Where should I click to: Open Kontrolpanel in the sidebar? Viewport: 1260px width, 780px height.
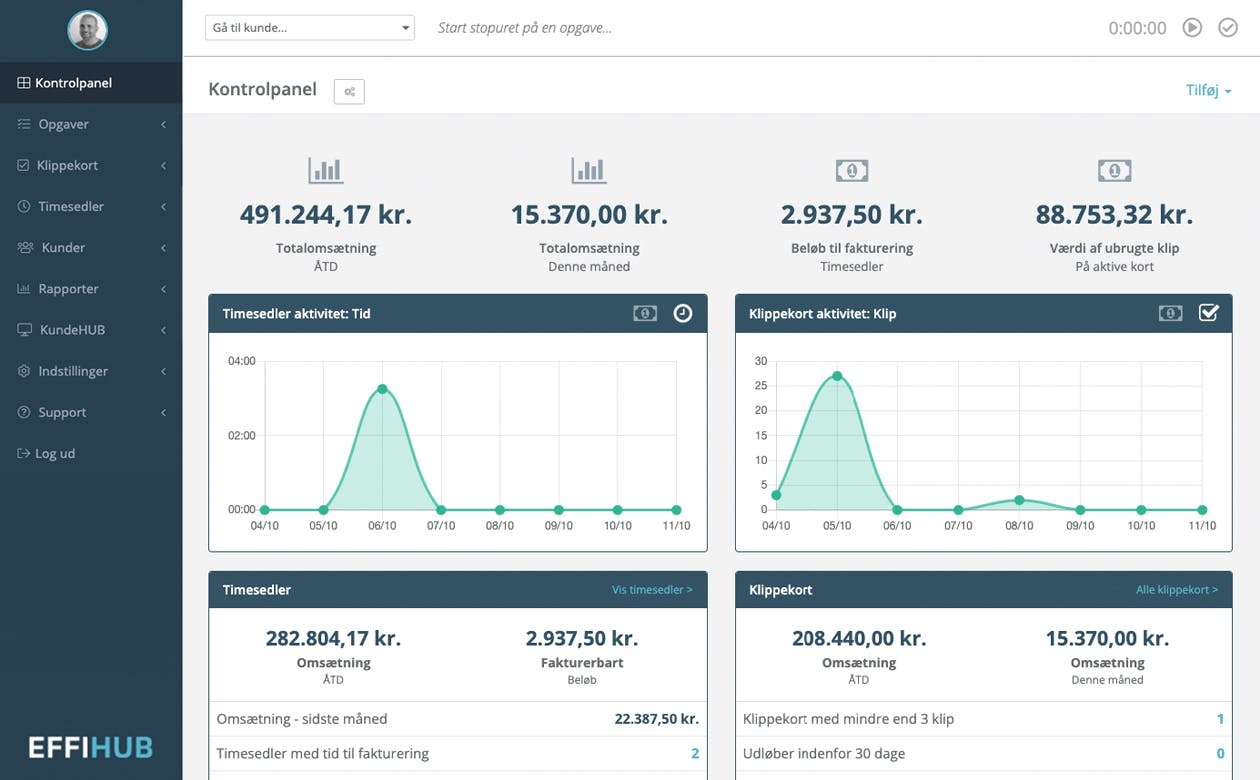click(73, 83)
